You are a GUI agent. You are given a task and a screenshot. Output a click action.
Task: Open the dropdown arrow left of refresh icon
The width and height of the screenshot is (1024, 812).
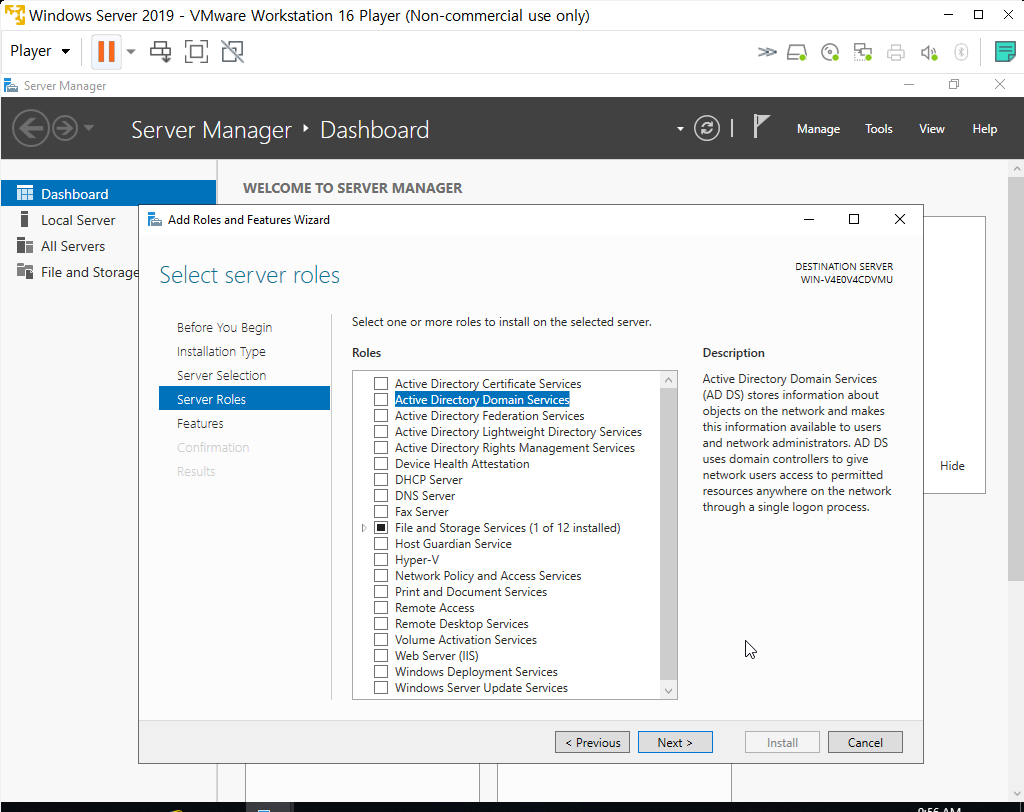pos(680,129)
